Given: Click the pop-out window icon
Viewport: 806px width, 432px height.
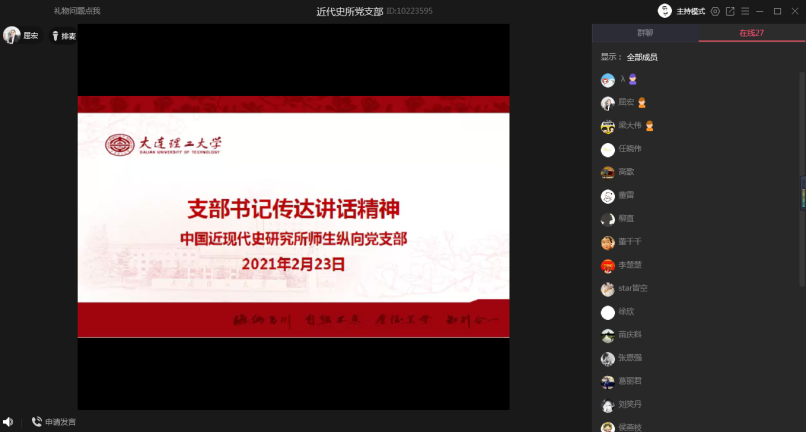Looking at the screenshot, I should tap(730, 11).
